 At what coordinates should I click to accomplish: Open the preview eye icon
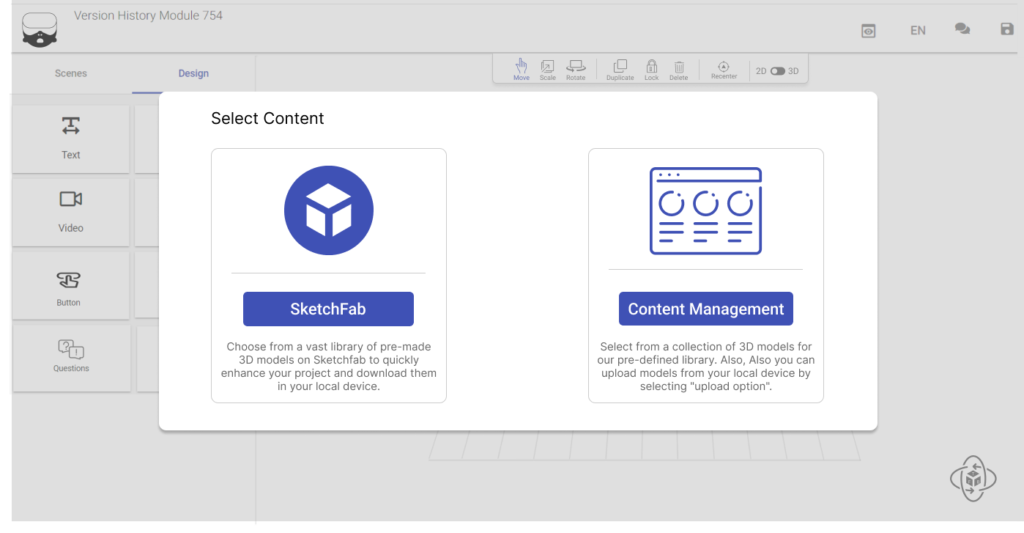(868, 31)
